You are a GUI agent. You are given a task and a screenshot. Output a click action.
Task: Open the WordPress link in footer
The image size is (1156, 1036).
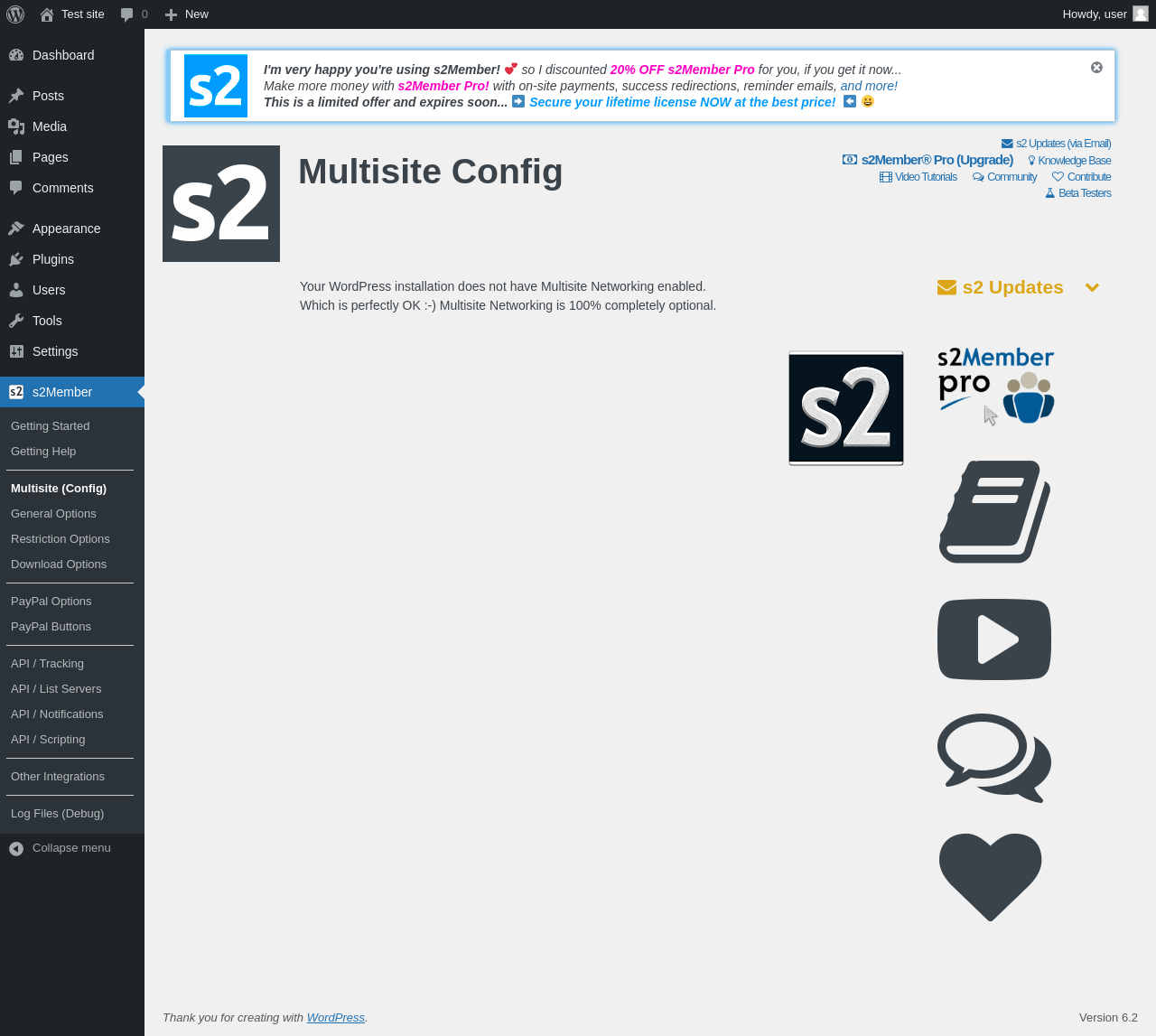[x=335, y=1018]
